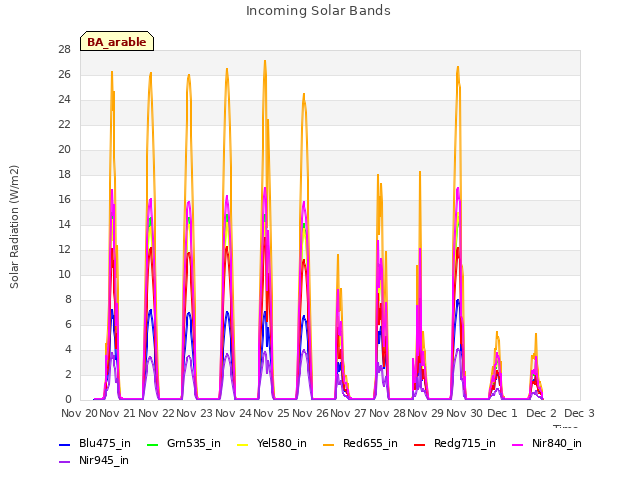Click the Nov 27 x-axis tick label

349,413
